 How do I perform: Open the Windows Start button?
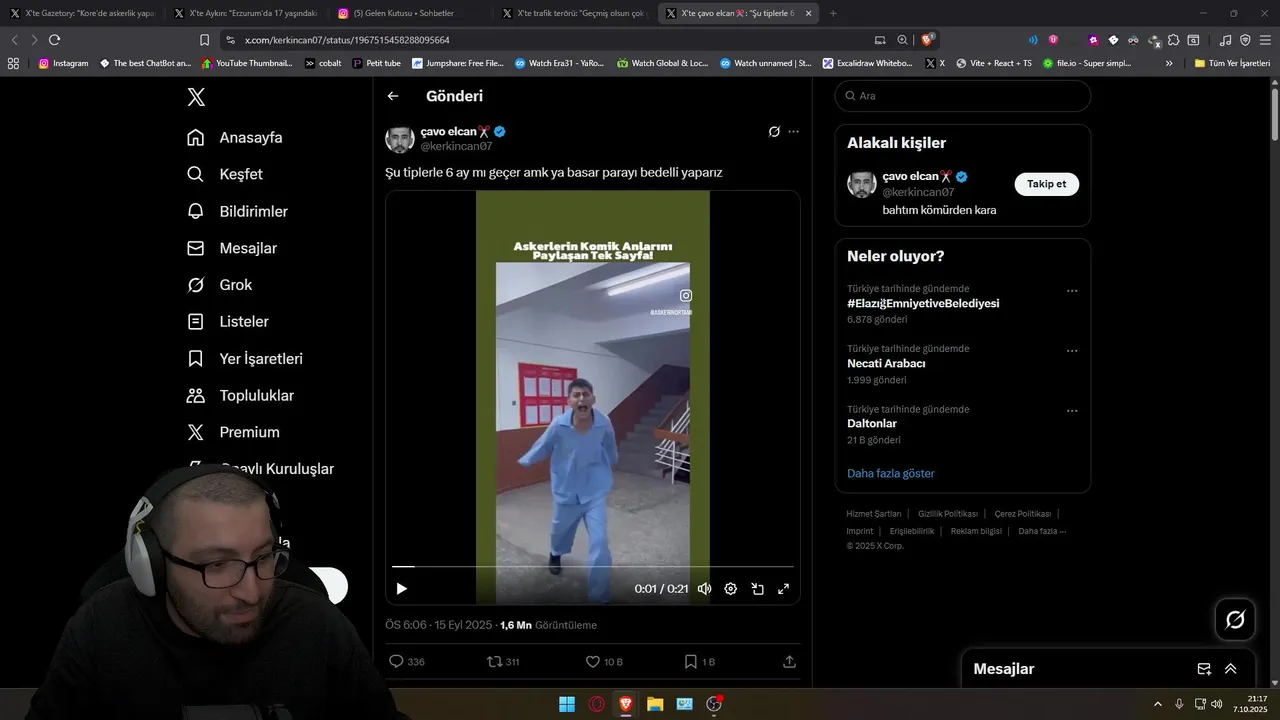[x=567, y=704]
